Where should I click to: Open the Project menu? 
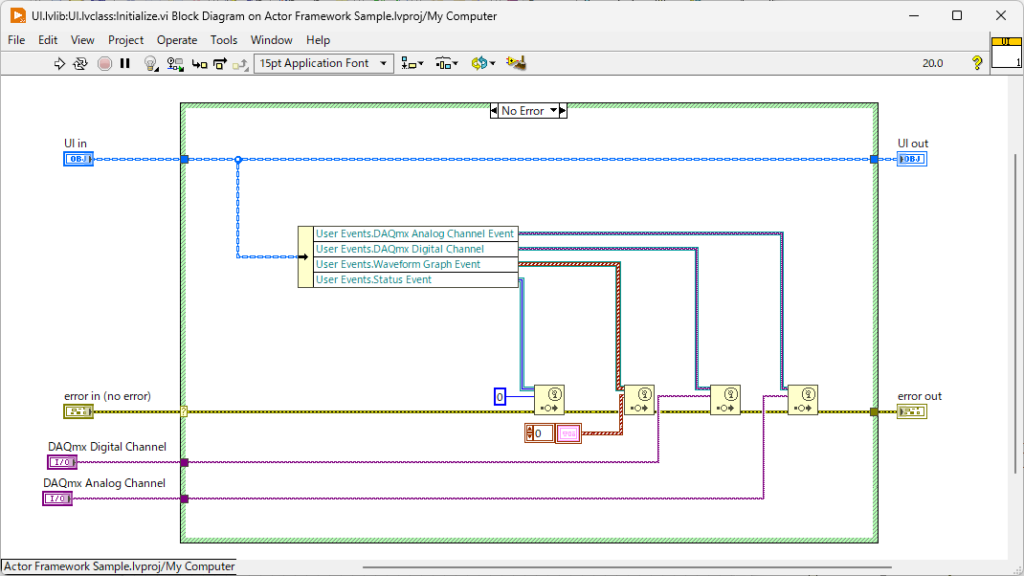[x=125, y=40]
